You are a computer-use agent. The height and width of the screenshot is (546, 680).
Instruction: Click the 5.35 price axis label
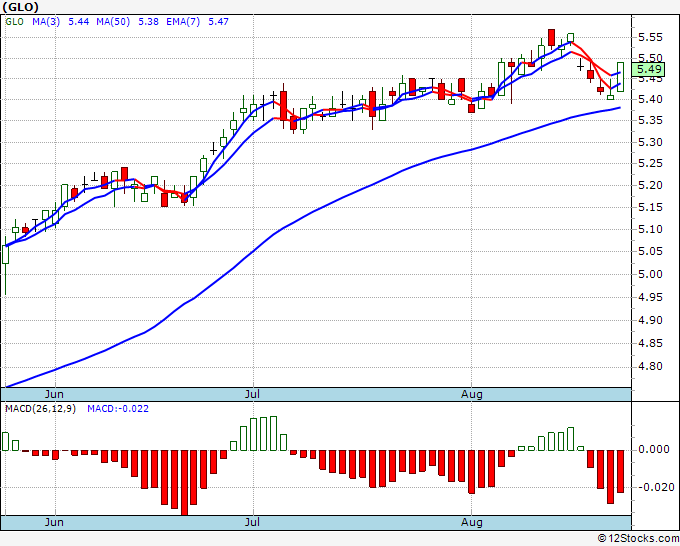tap(651, 120)
